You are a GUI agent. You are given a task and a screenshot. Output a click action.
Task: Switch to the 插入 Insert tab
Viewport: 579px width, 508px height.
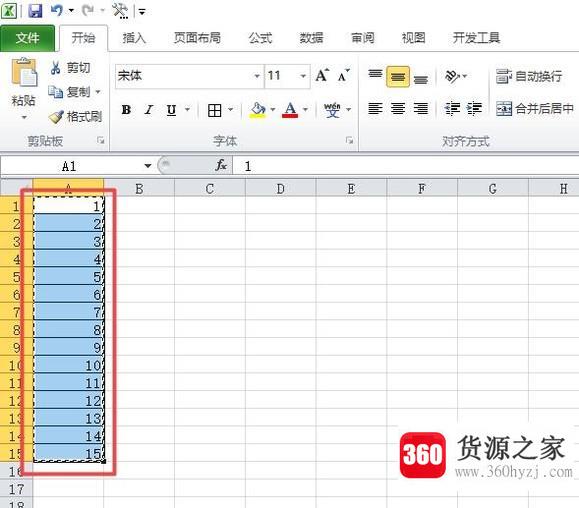point(134,38)
